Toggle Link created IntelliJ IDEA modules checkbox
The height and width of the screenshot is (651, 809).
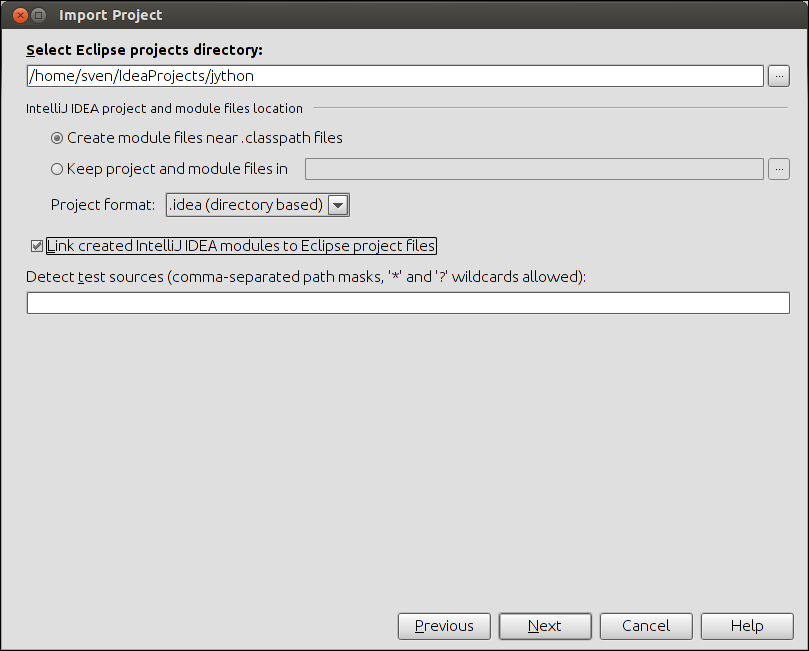coord(37,246)
